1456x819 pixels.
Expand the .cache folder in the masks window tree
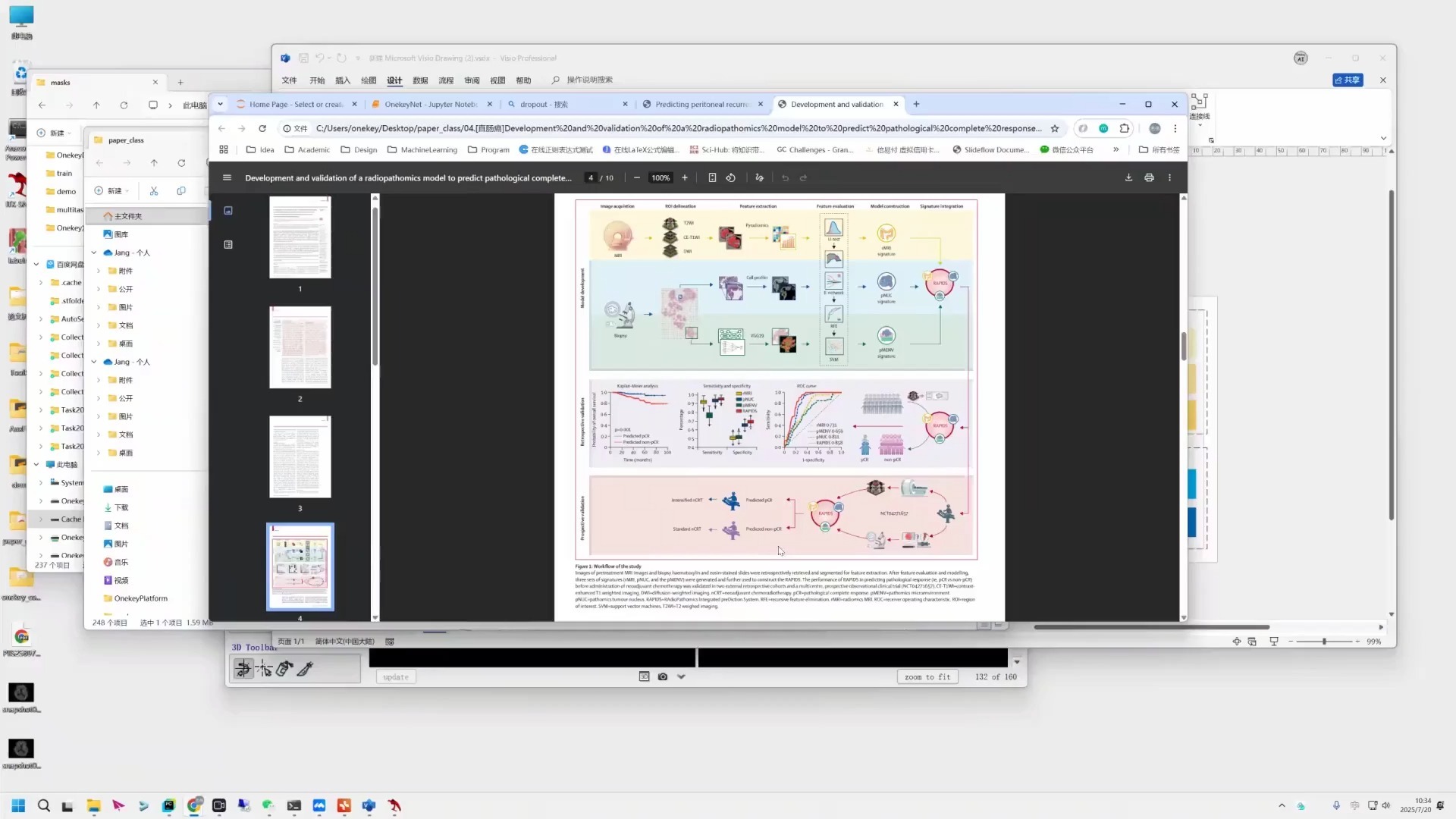[41, 283]
